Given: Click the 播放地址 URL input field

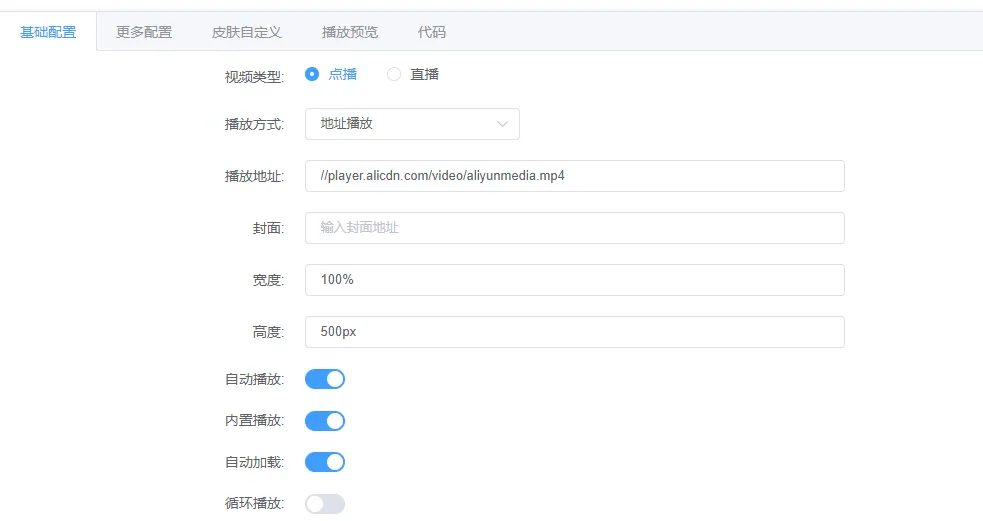Looking at the screenshot, I should coord(574,176).
